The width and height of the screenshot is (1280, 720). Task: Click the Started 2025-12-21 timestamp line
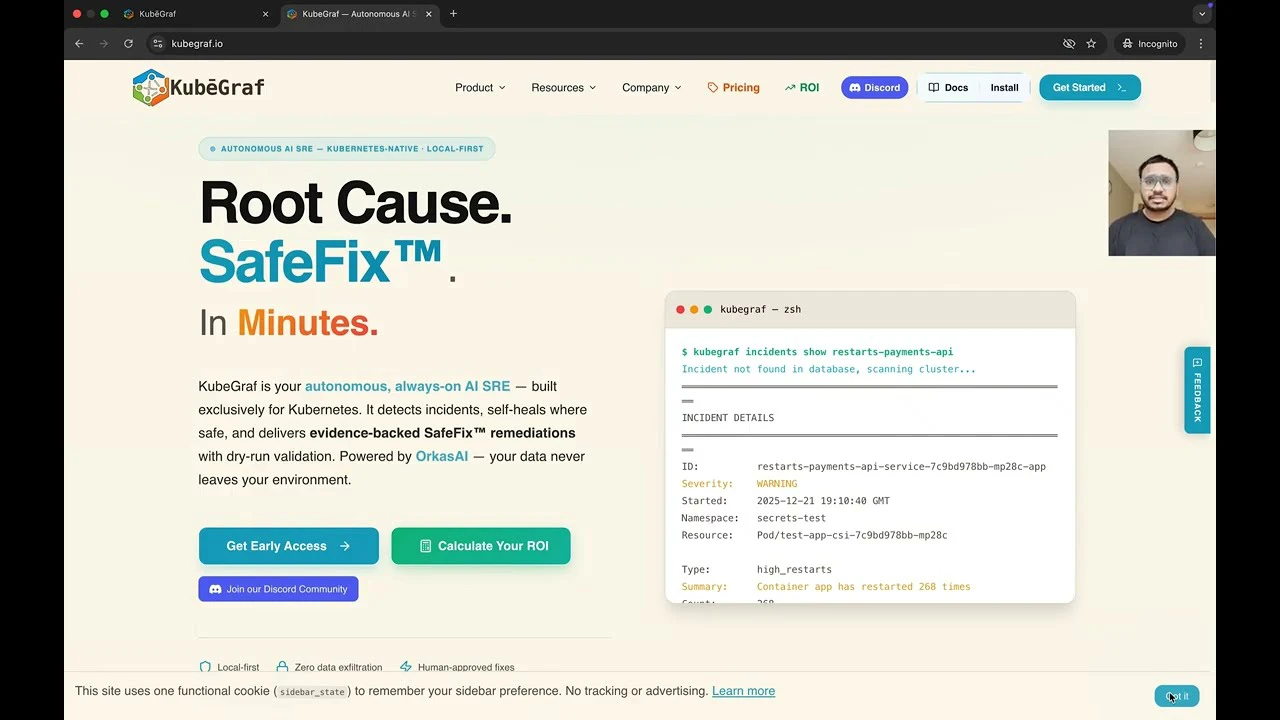point(786,501)
